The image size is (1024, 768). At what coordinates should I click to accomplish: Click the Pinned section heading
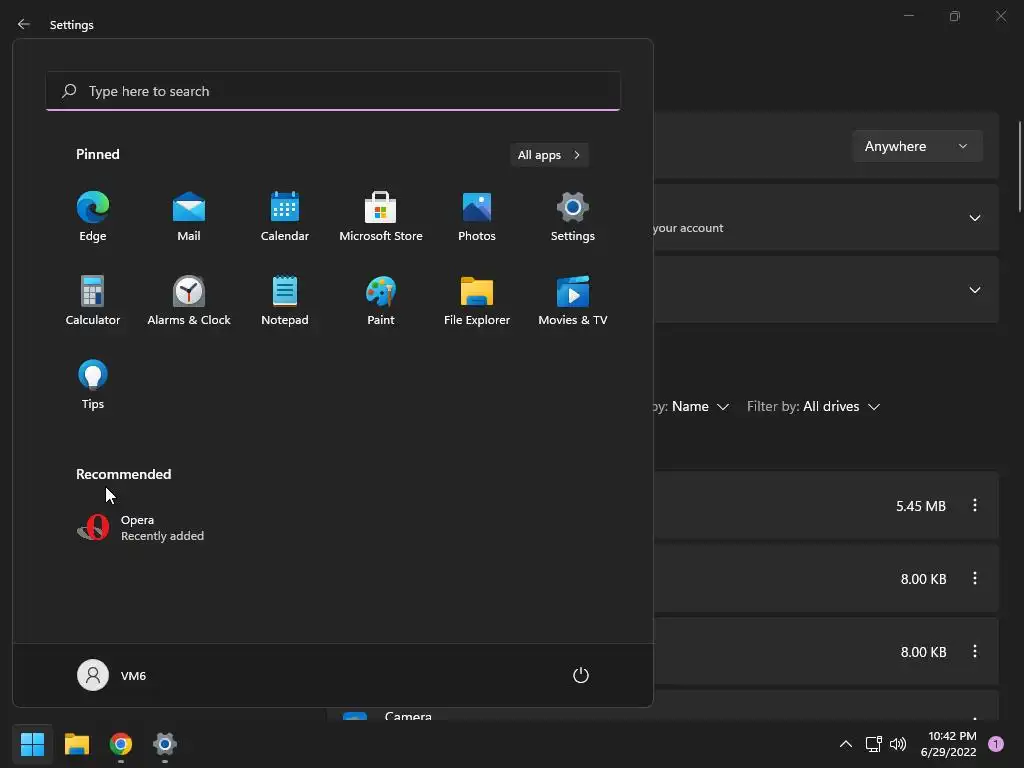[98, 154]
